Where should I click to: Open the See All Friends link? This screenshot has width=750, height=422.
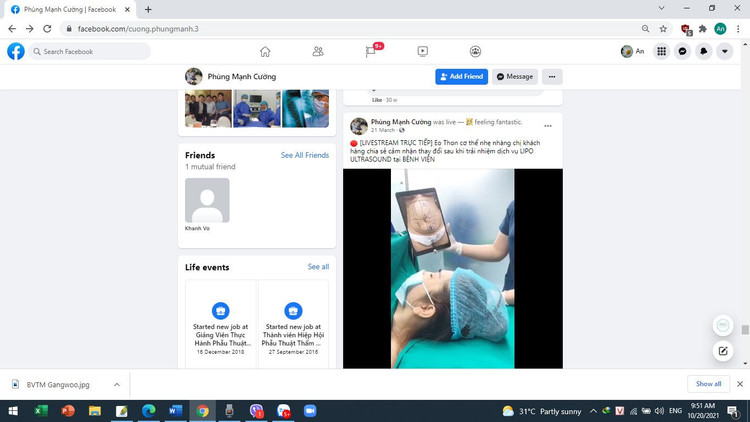(x=305, y=156)
